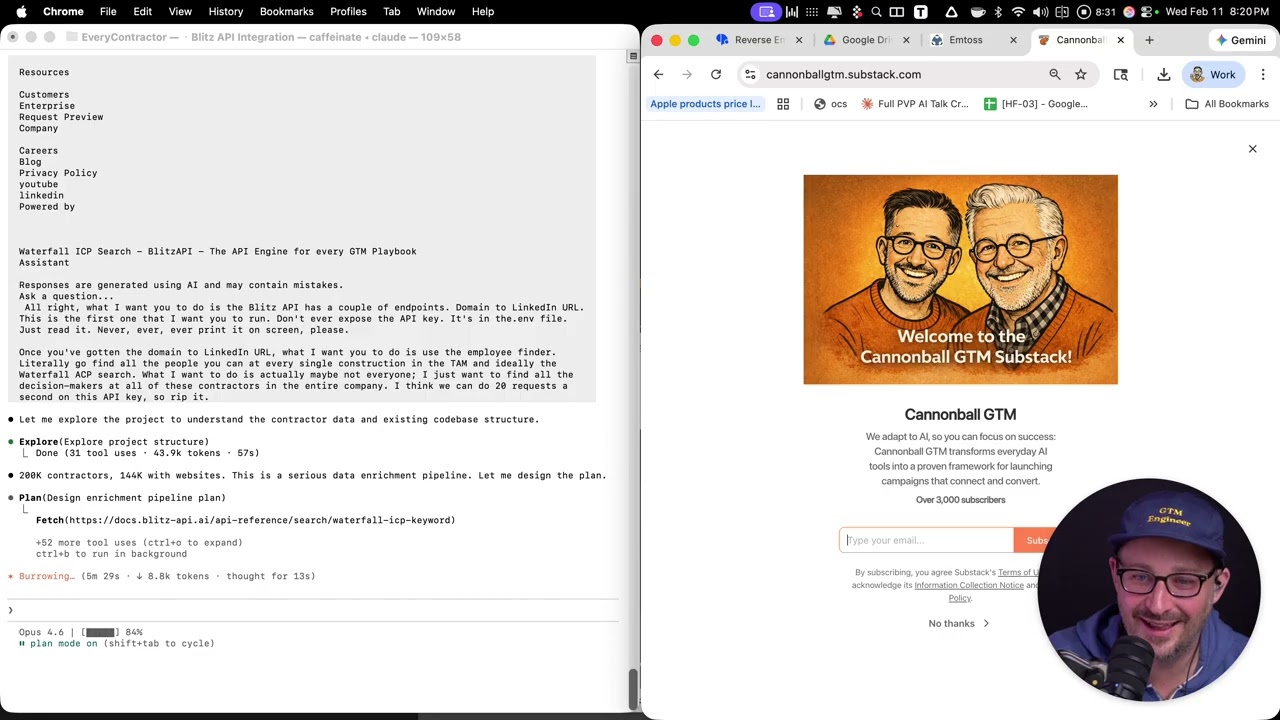The image size is (1280, 720).
Task: Open the History menu
Action: pyautogui.click(x=226, y=12)
